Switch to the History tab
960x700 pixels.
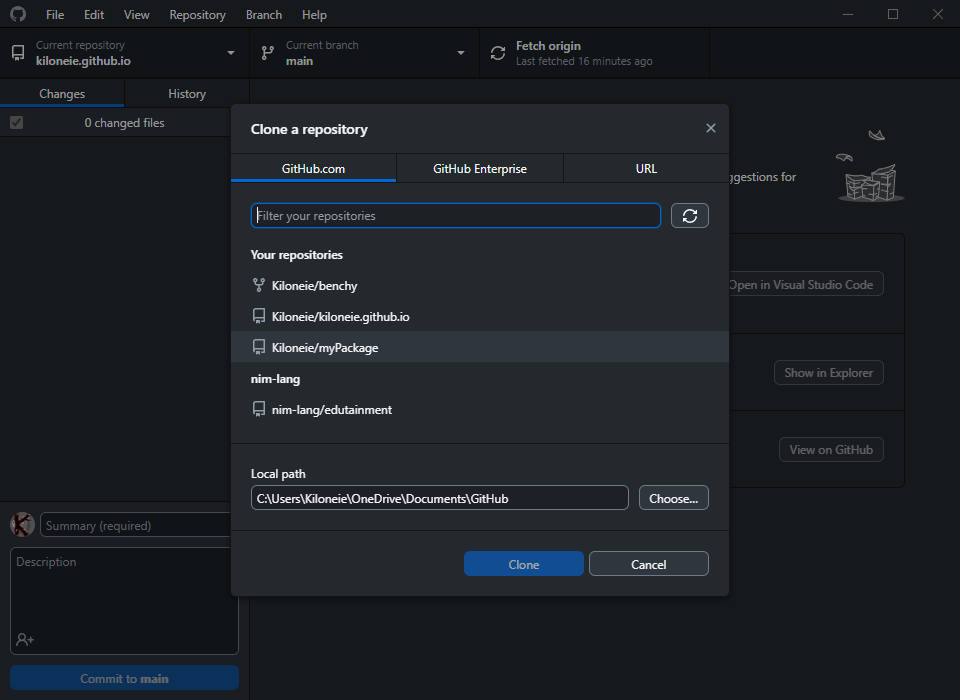click(187, 94)
